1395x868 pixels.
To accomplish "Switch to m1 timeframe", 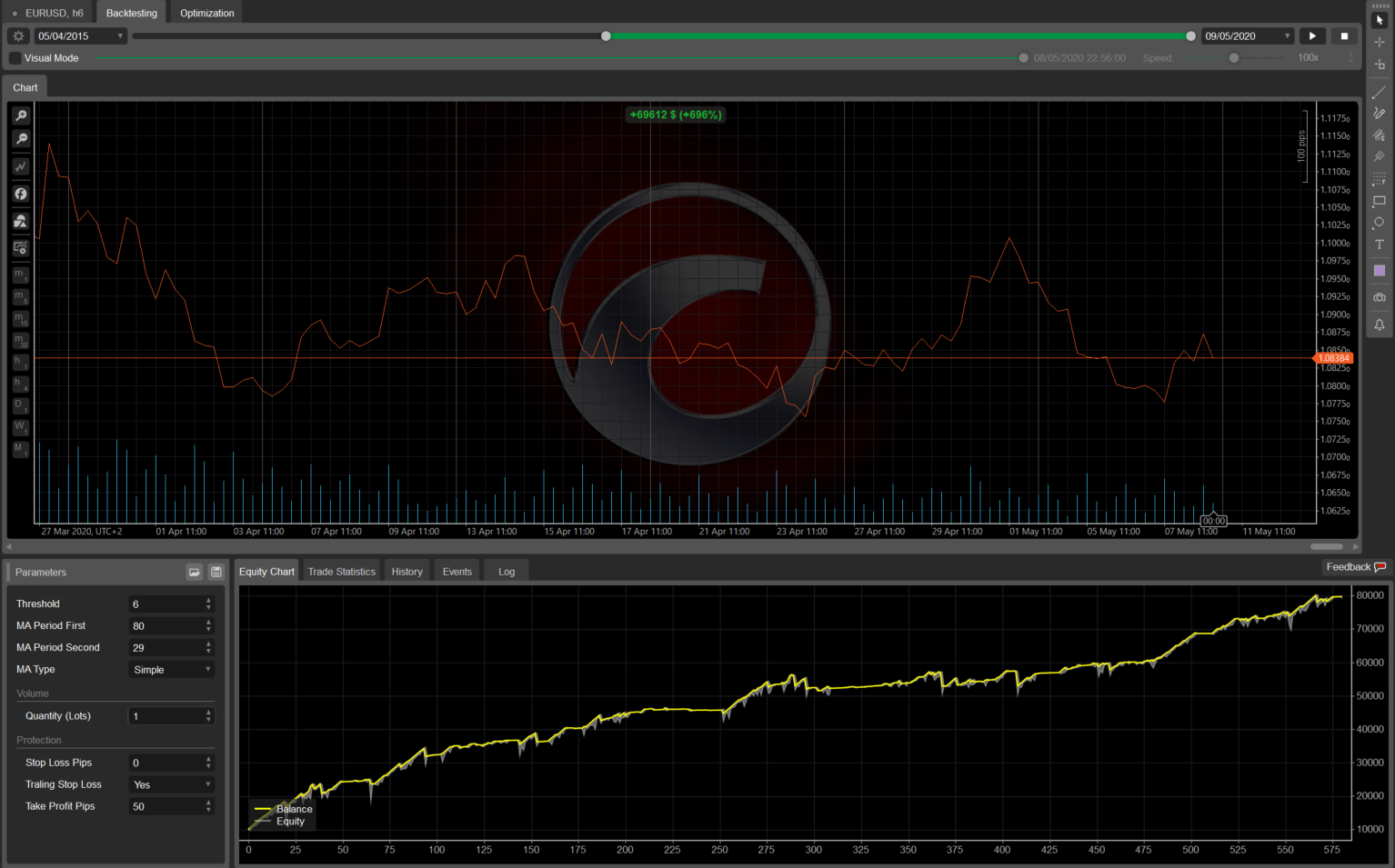I will [20, 274].
